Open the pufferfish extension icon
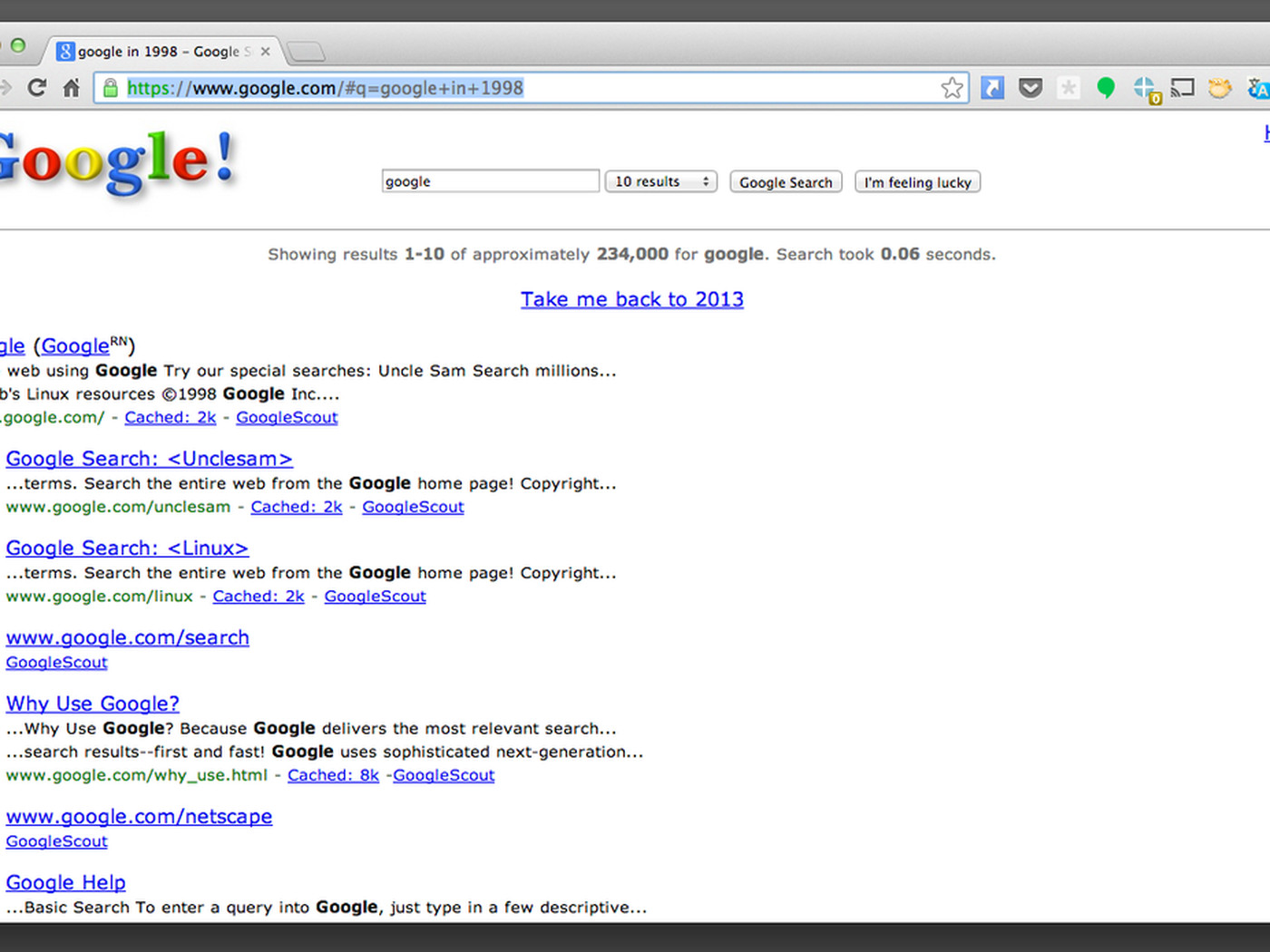Image resolution: width=1270 pixels, height=952 pixels. click(x=1220, y=88)
